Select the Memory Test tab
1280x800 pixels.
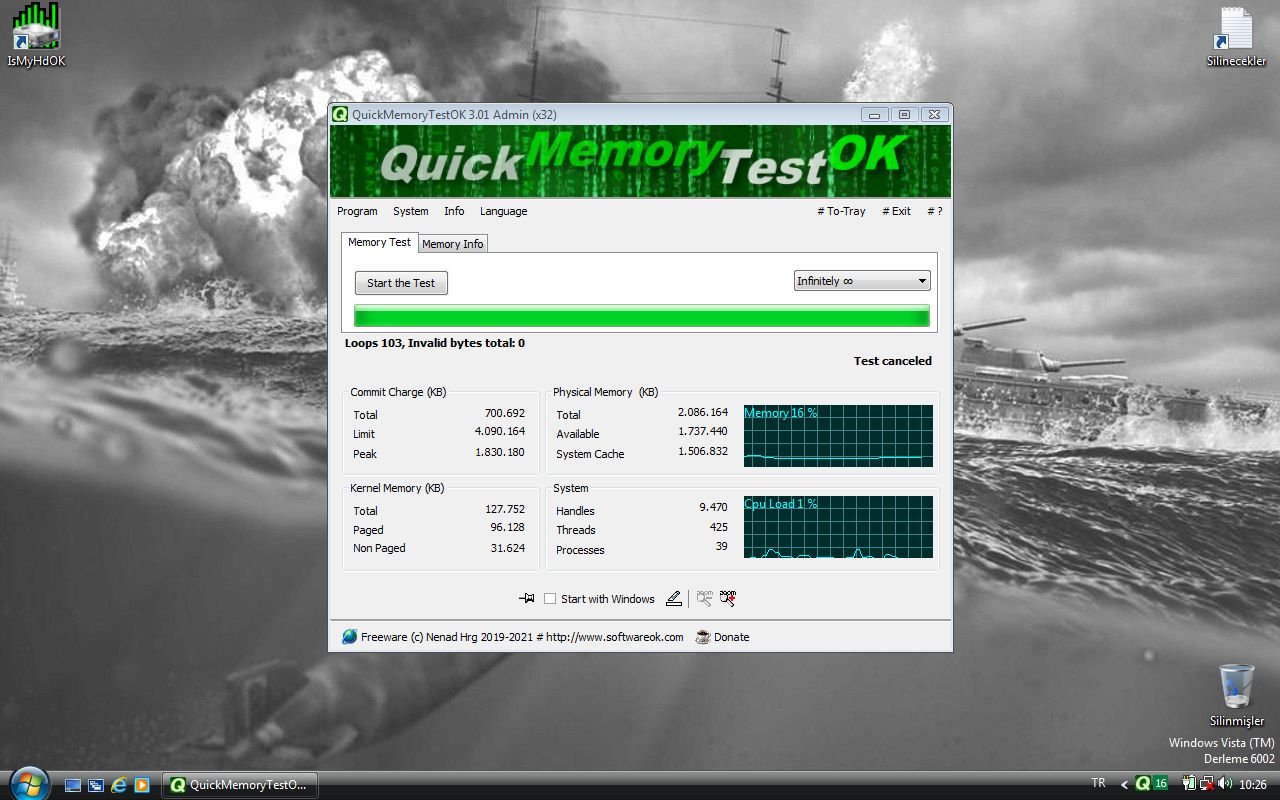point(379,242)
